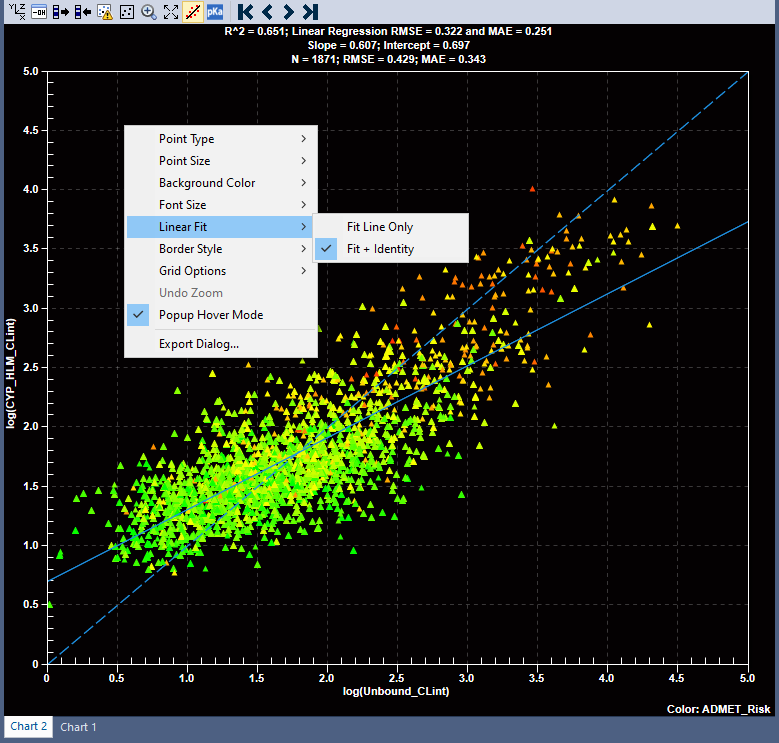Open the Point Type menu entry

(221, 139)
